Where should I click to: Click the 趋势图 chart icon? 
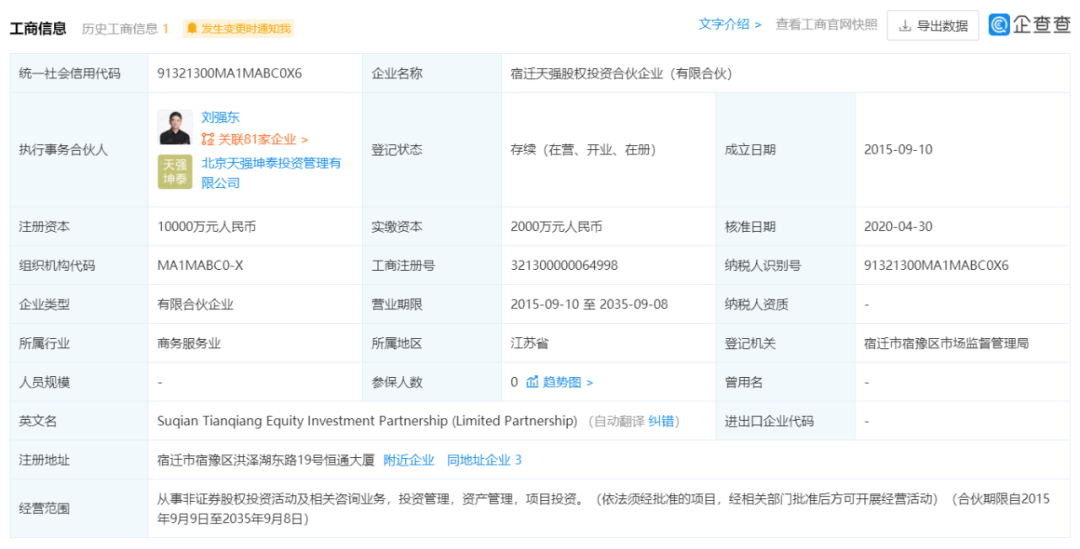tap(532, 382)
